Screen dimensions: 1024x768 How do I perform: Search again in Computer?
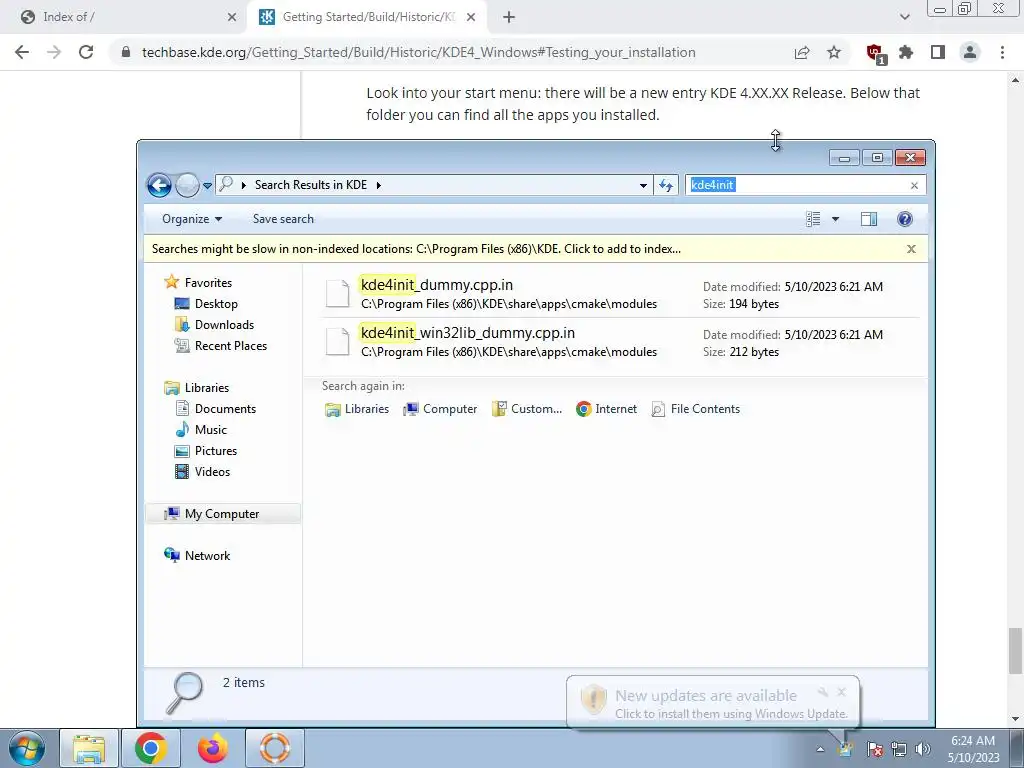tap(440, 409)
